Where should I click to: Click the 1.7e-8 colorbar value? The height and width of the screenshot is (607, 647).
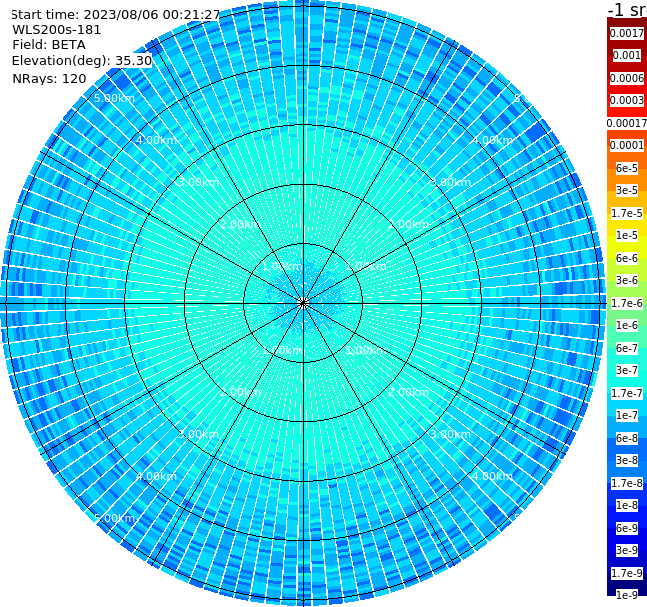(627, 483)
